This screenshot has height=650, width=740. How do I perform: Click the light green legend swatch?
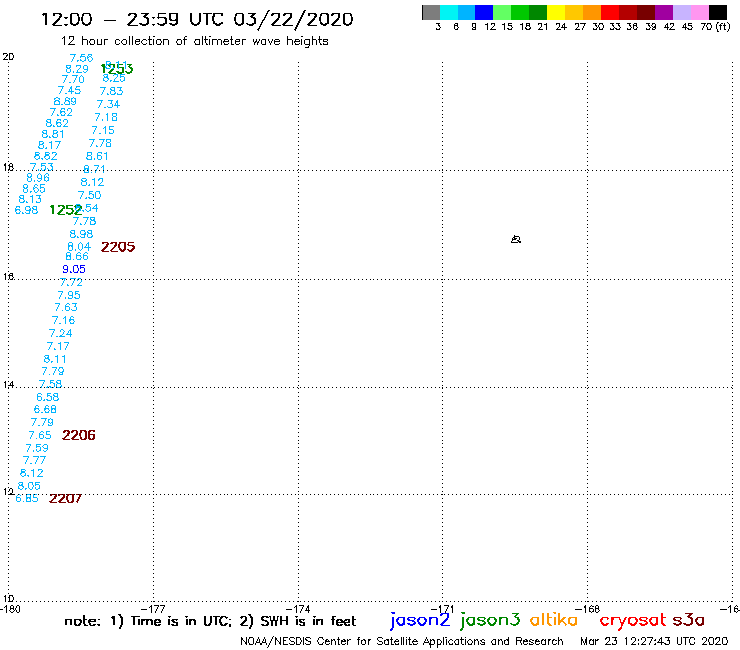(502, 13)
